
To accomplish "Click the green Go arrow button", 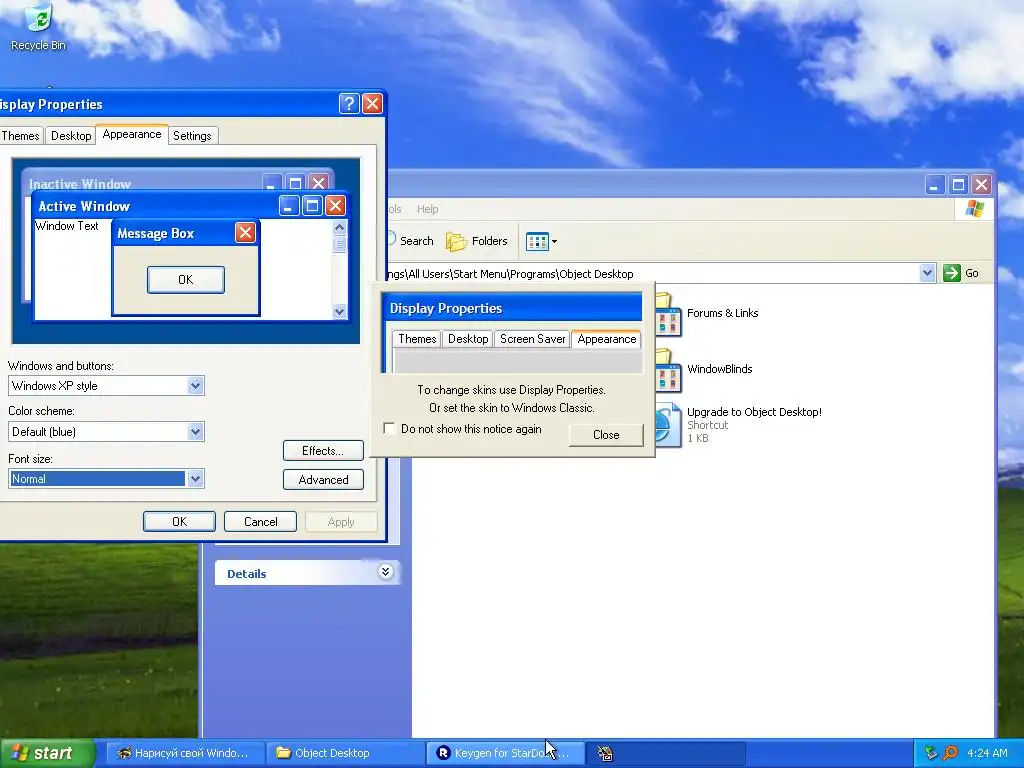I will coord(952,273).
